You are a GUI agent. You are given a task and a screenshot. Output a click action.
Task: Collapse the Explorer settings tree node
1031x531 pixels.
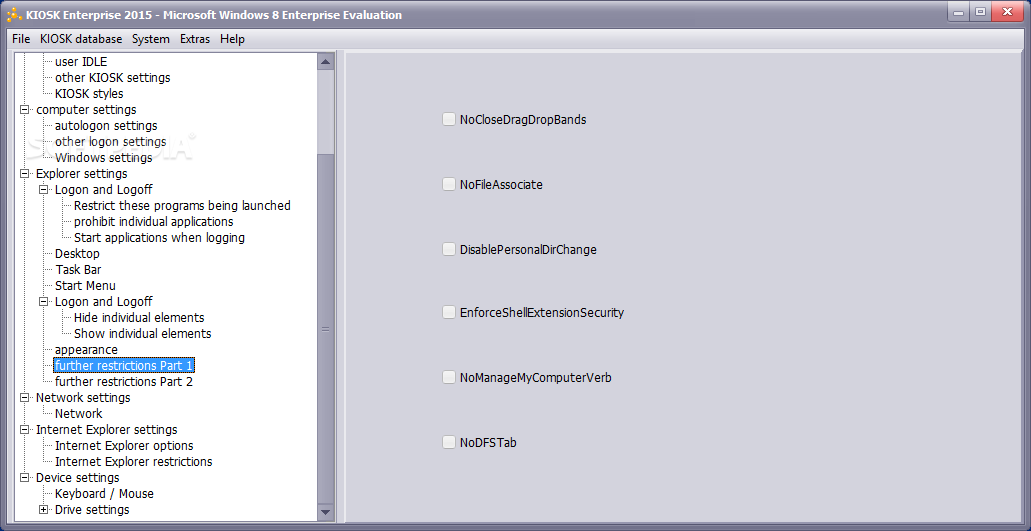pos(25,174)
